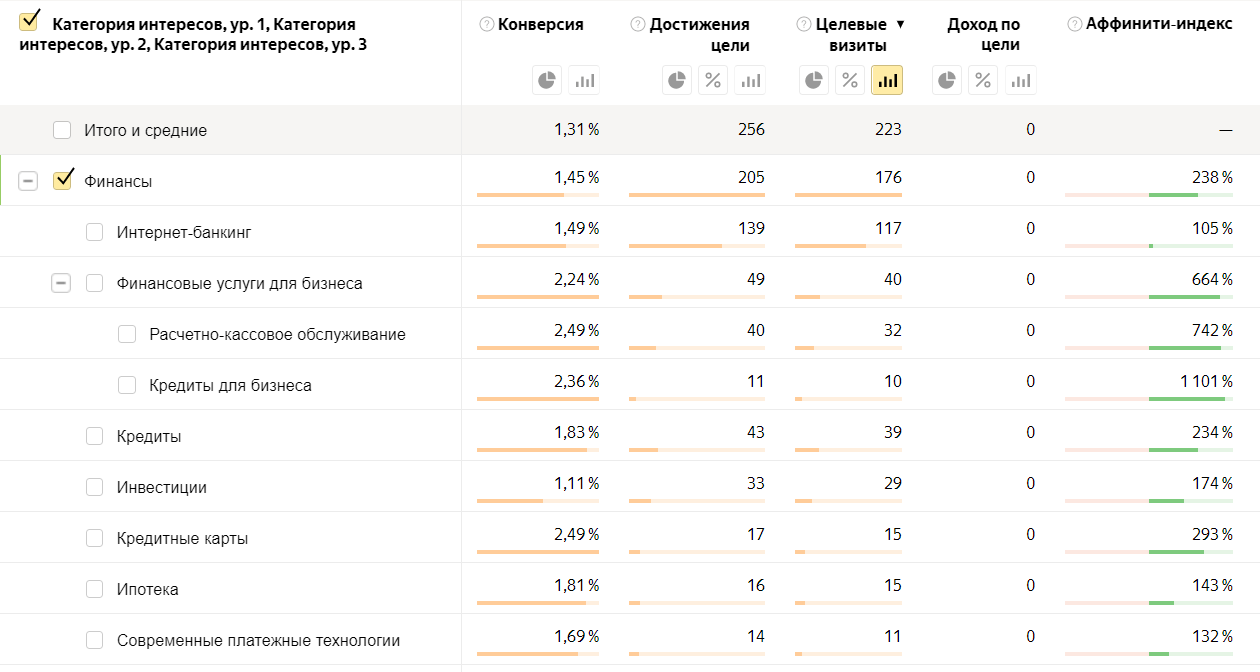Collapse the Финансовые услуги для бизнеса subtree
The height and width of the screenshot is (672, 1260).
click(x=61, y=282)
